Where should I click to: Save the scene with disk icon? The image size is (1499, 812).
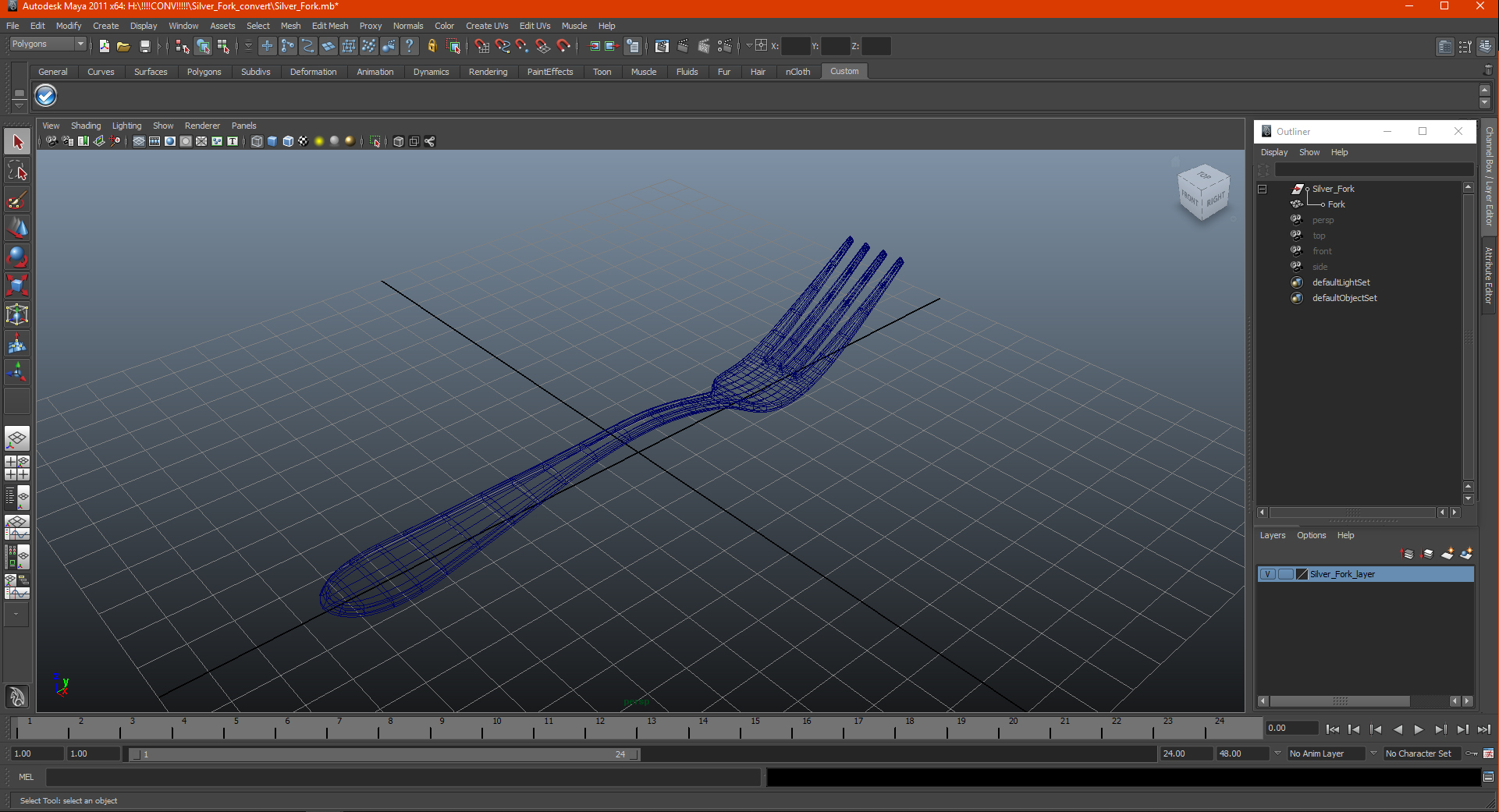[x=144, y=47]
